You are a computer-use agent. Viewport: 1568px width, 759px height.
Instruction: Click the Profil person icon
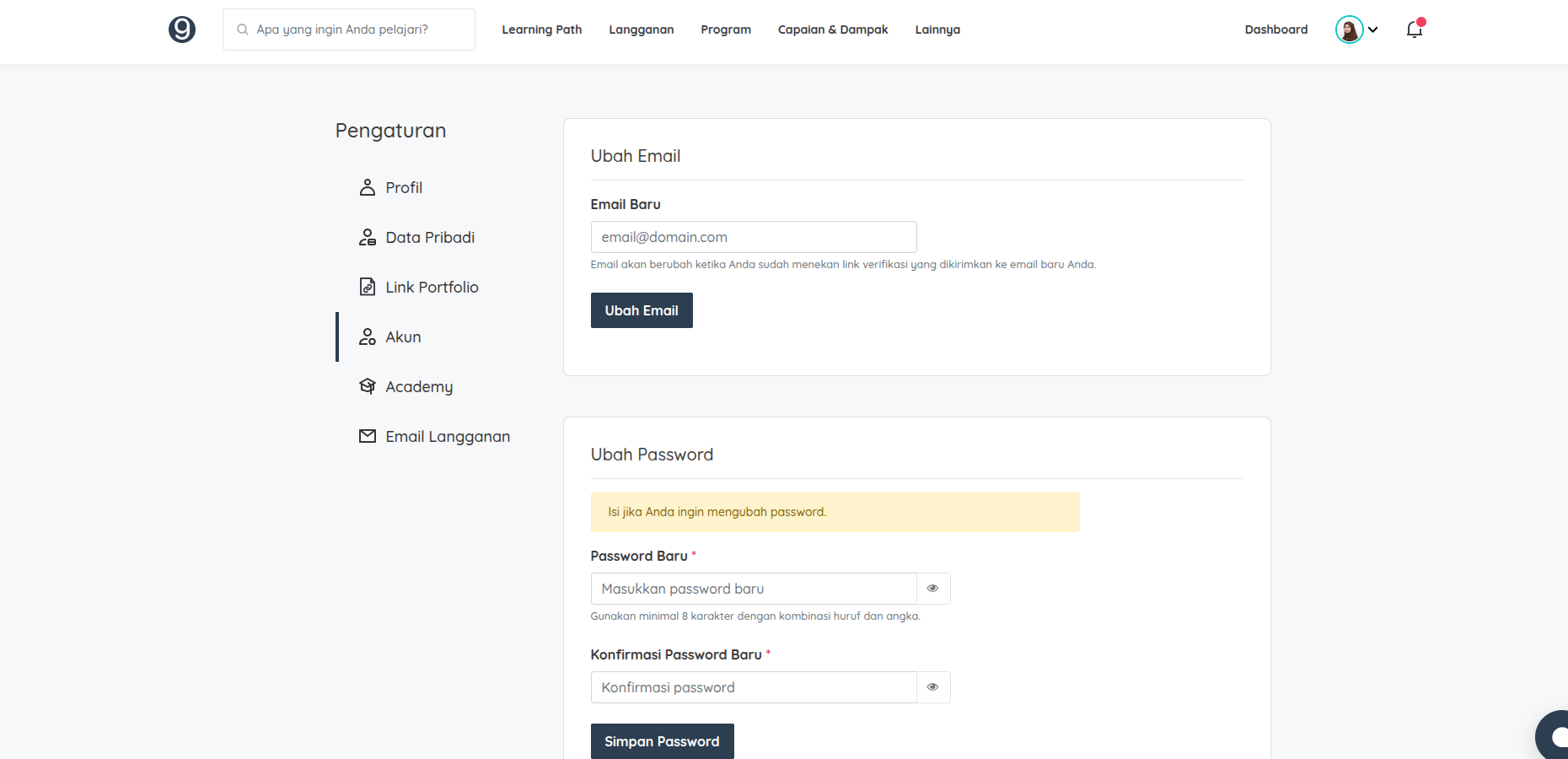point(368,187)
